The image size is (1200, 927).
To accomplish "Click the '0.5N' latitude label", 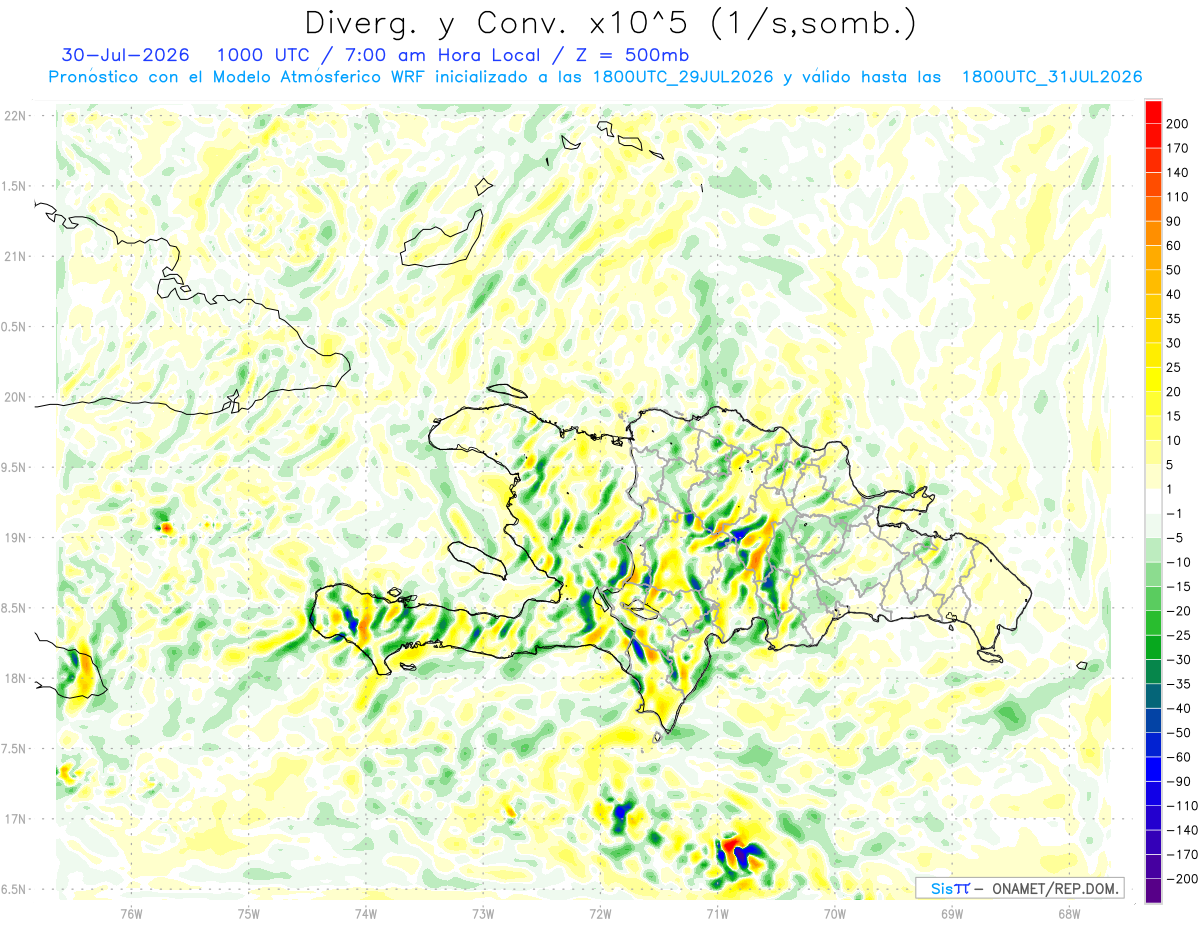I will [x=15, y=327].
